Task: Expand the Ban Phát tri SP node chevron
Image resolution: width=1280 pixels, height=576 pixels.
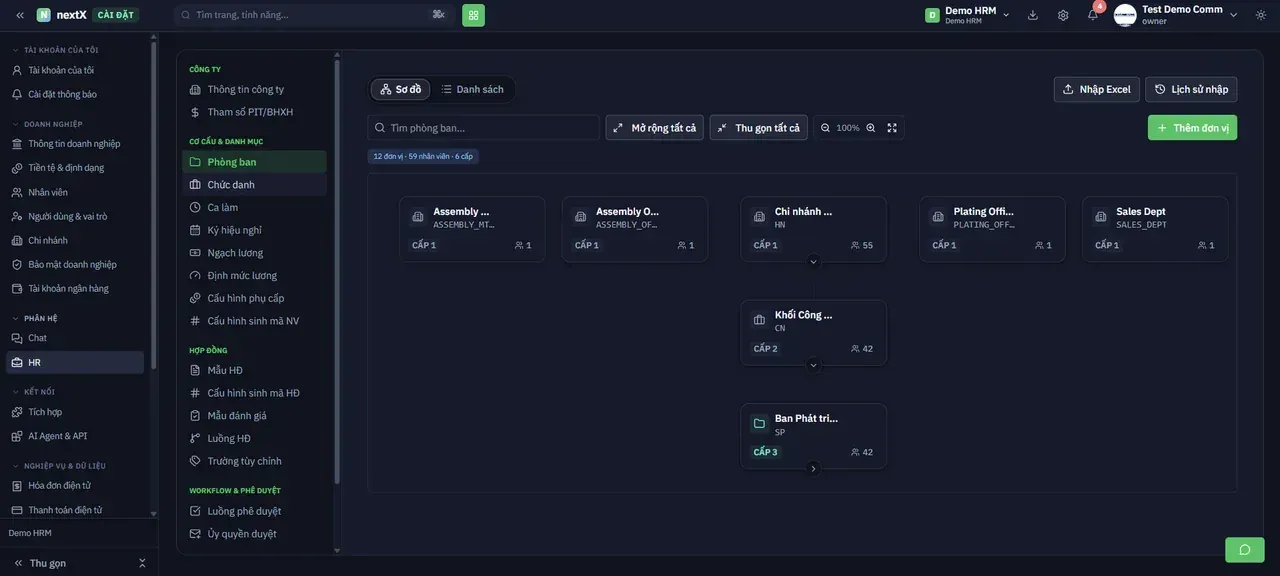Action: [813, 469]
